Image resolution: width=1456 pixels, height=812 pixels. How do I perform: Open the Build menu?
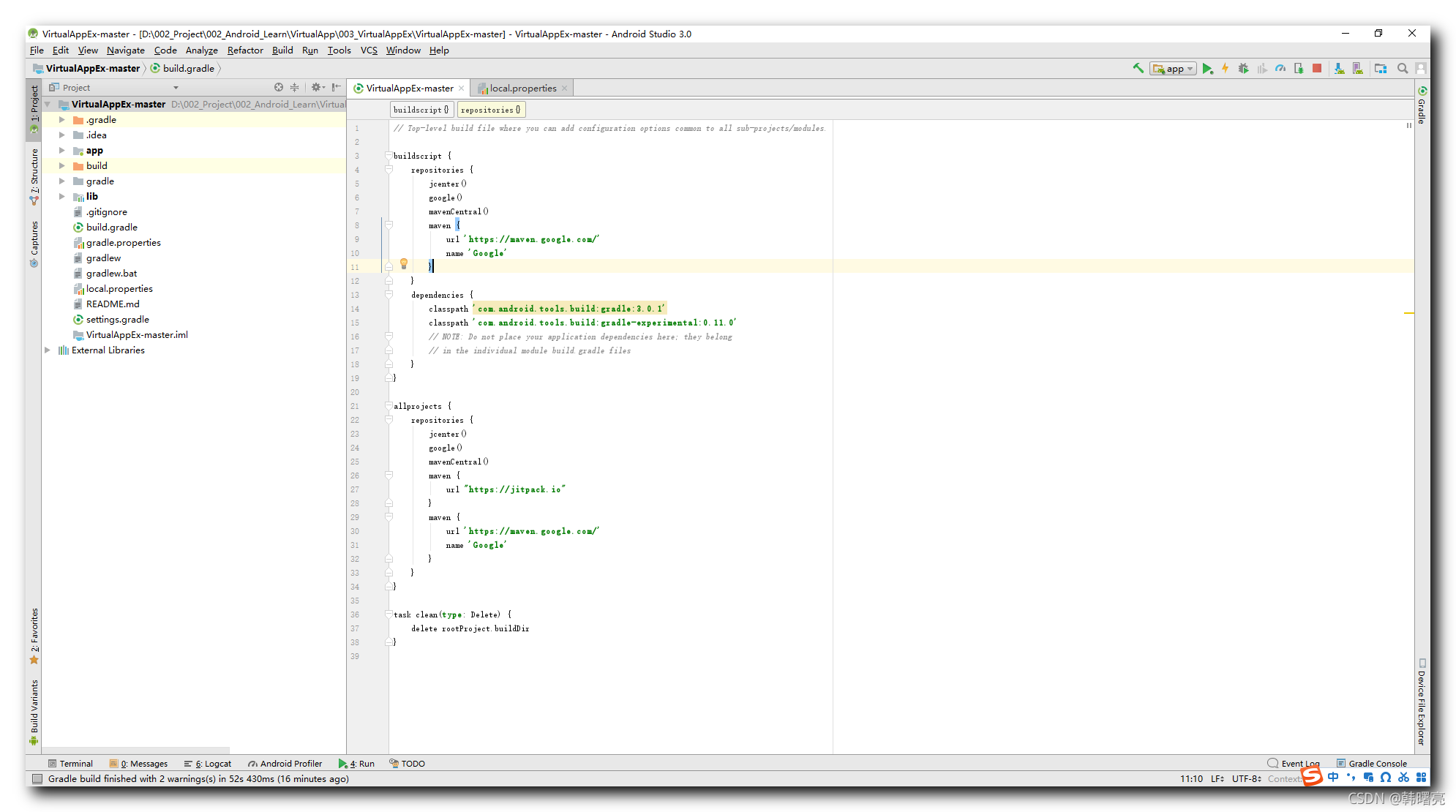coord(282,50)
